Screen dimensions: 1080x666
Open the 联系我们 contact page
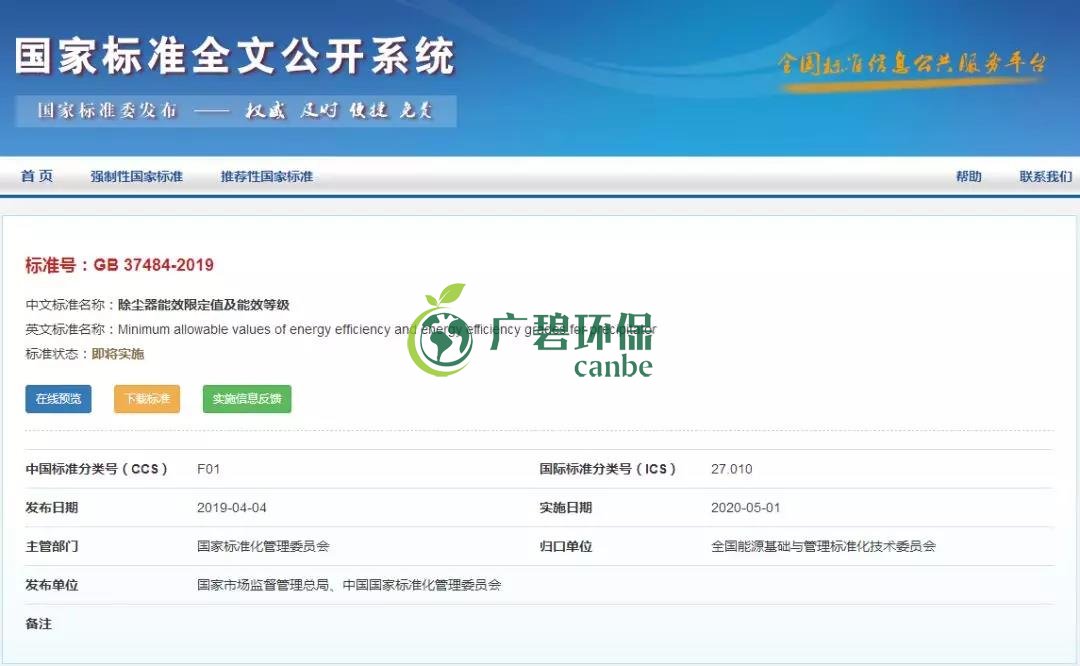click(x=1045, y=176)
